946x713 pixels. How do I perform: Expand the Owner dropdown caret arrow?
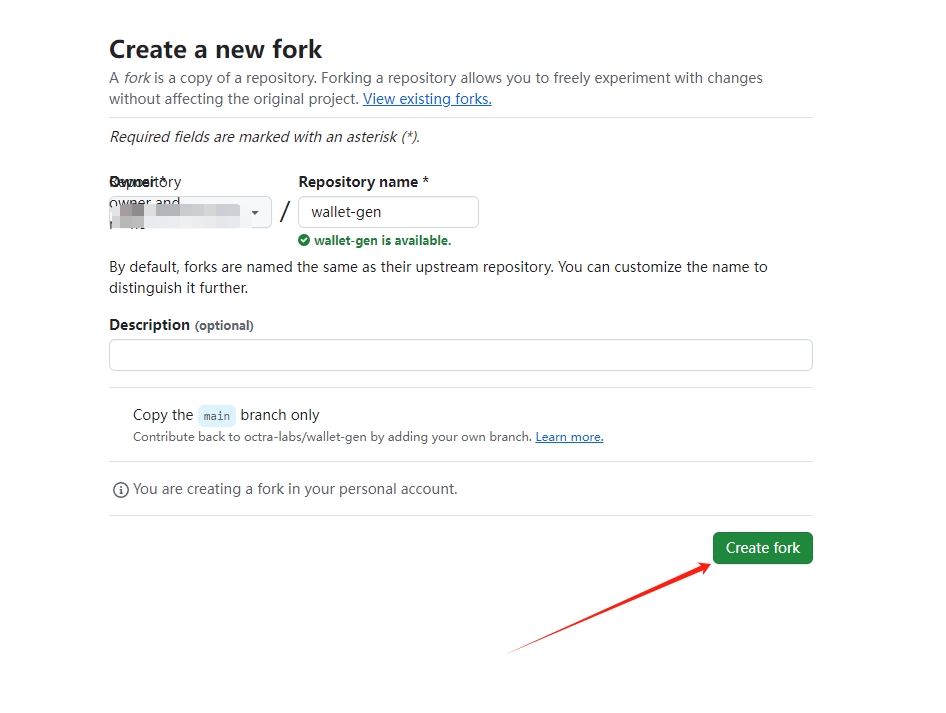click(x=255, y=212)
